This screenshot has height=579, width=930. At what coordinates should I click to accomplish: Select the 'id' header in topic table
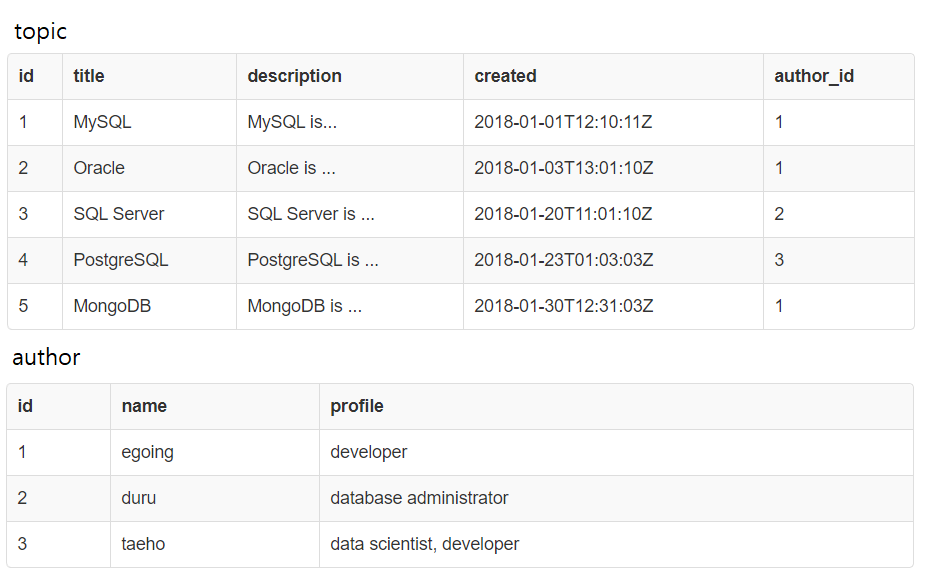point(35,77)
